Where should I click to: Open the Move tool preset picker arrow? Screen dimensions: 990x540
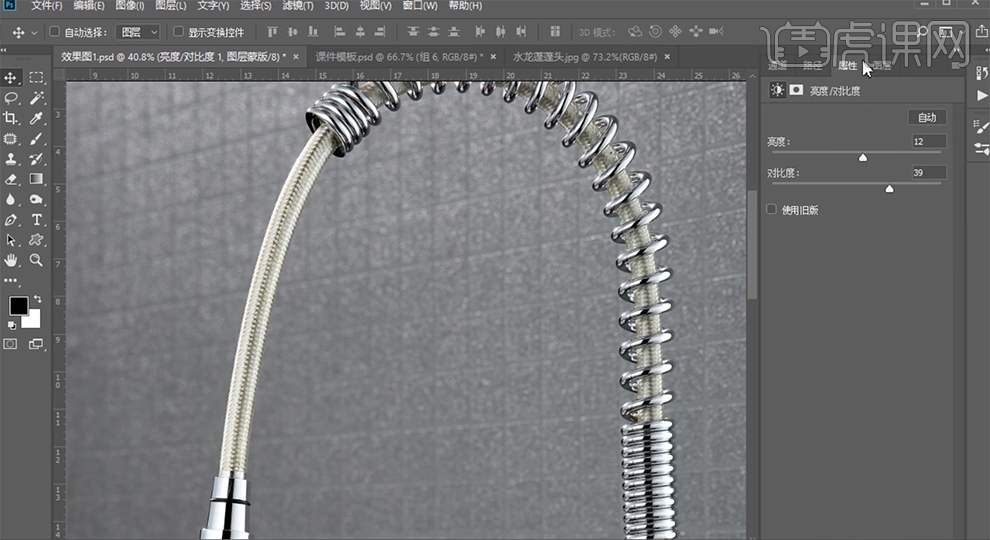(x=34, y=32)
